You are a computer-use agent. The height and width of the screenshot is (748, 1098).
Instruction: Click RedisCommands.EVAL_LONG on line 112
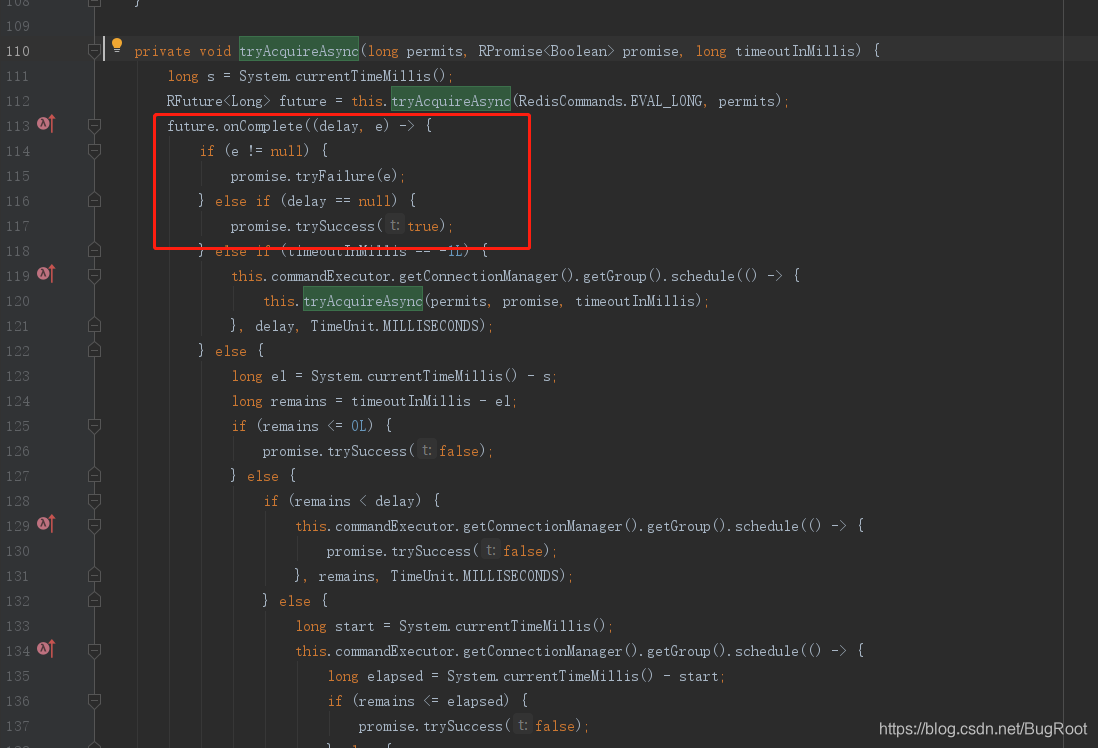610,101
